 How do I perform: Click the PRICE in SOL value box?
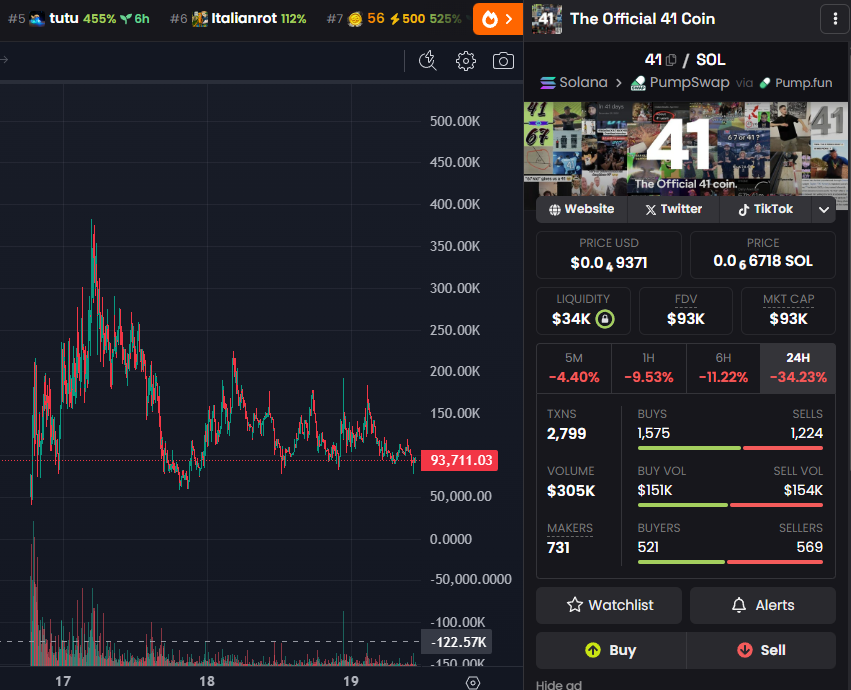point(763,255)
